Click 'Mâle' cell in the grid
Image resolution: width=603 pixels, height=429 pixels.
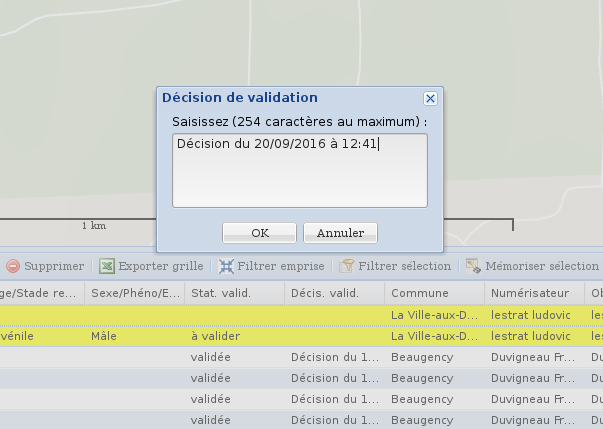point(105,337)
